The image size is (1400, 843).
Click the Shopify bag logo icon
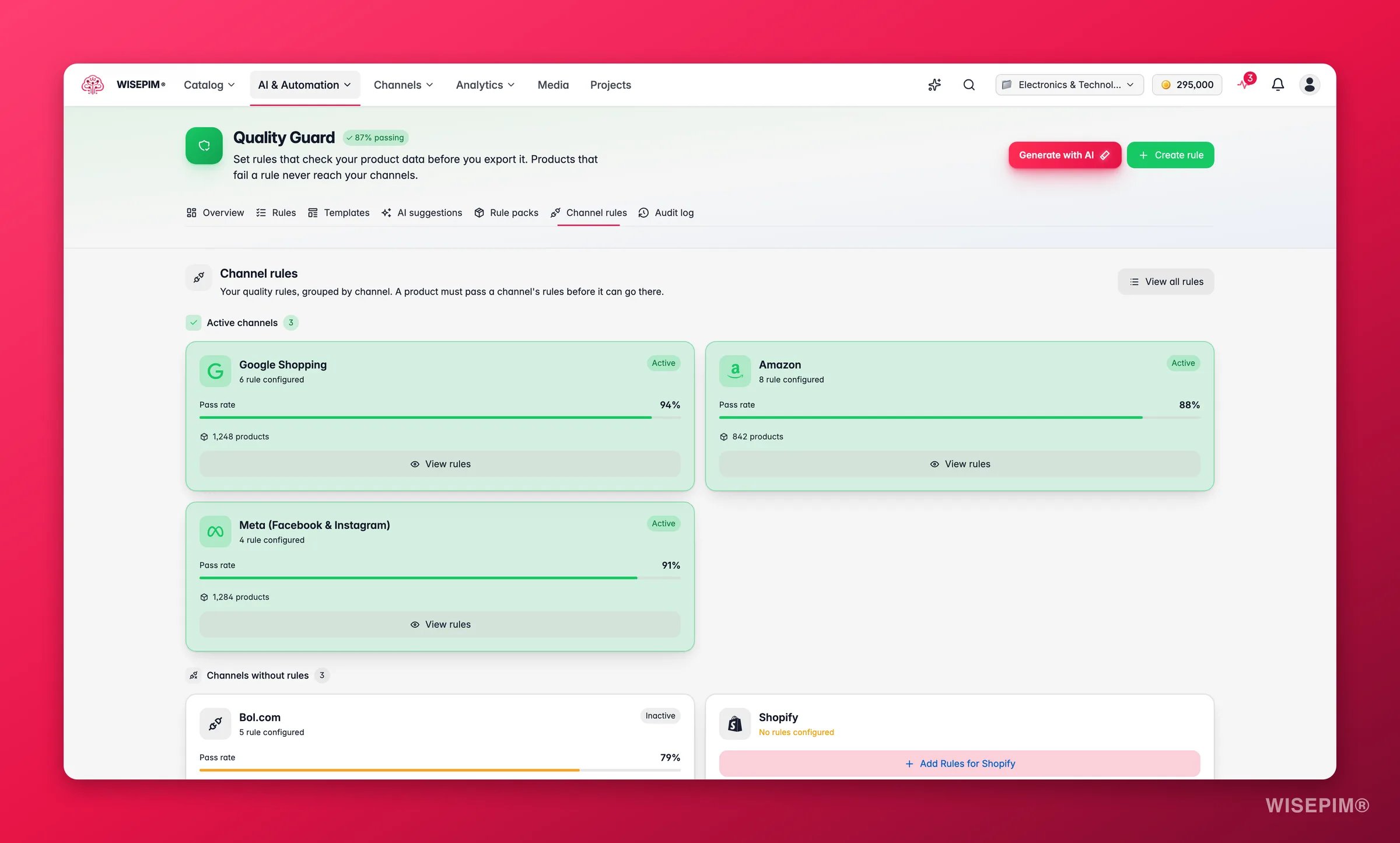(735, 724)
